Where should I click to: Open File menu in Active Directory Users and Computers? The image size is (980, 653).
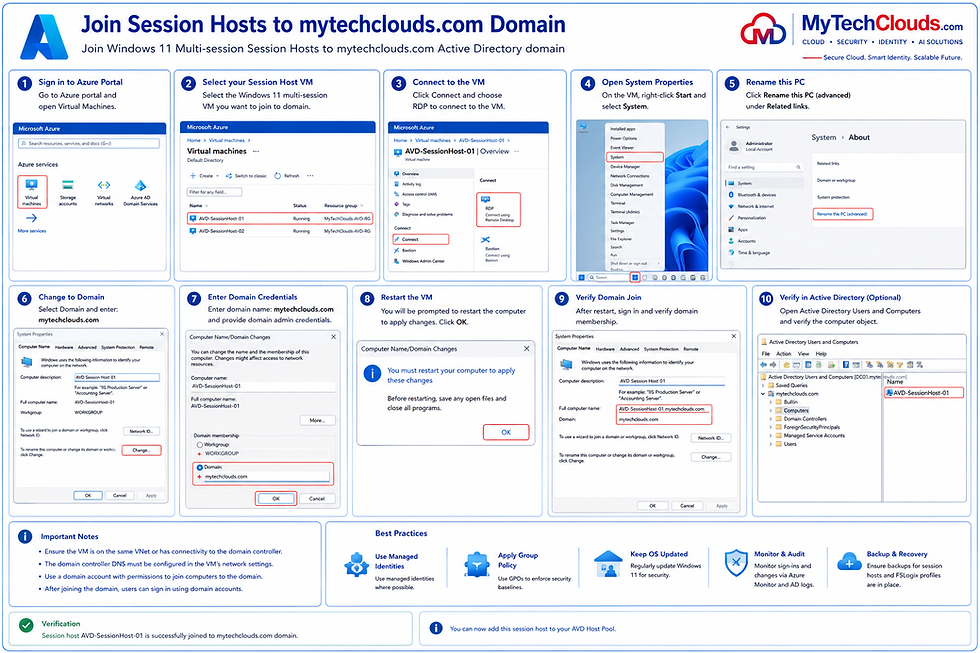point(766,354)
